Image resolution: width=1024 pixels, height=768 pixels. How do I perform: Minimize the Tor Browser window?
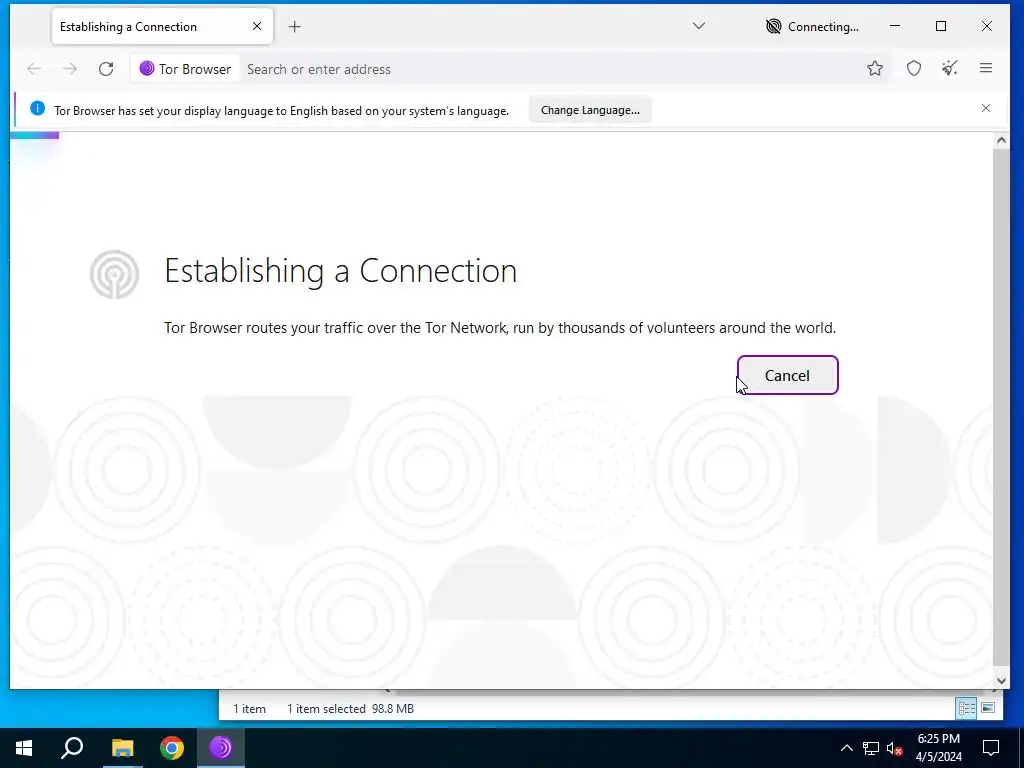[x=895, y=26]
